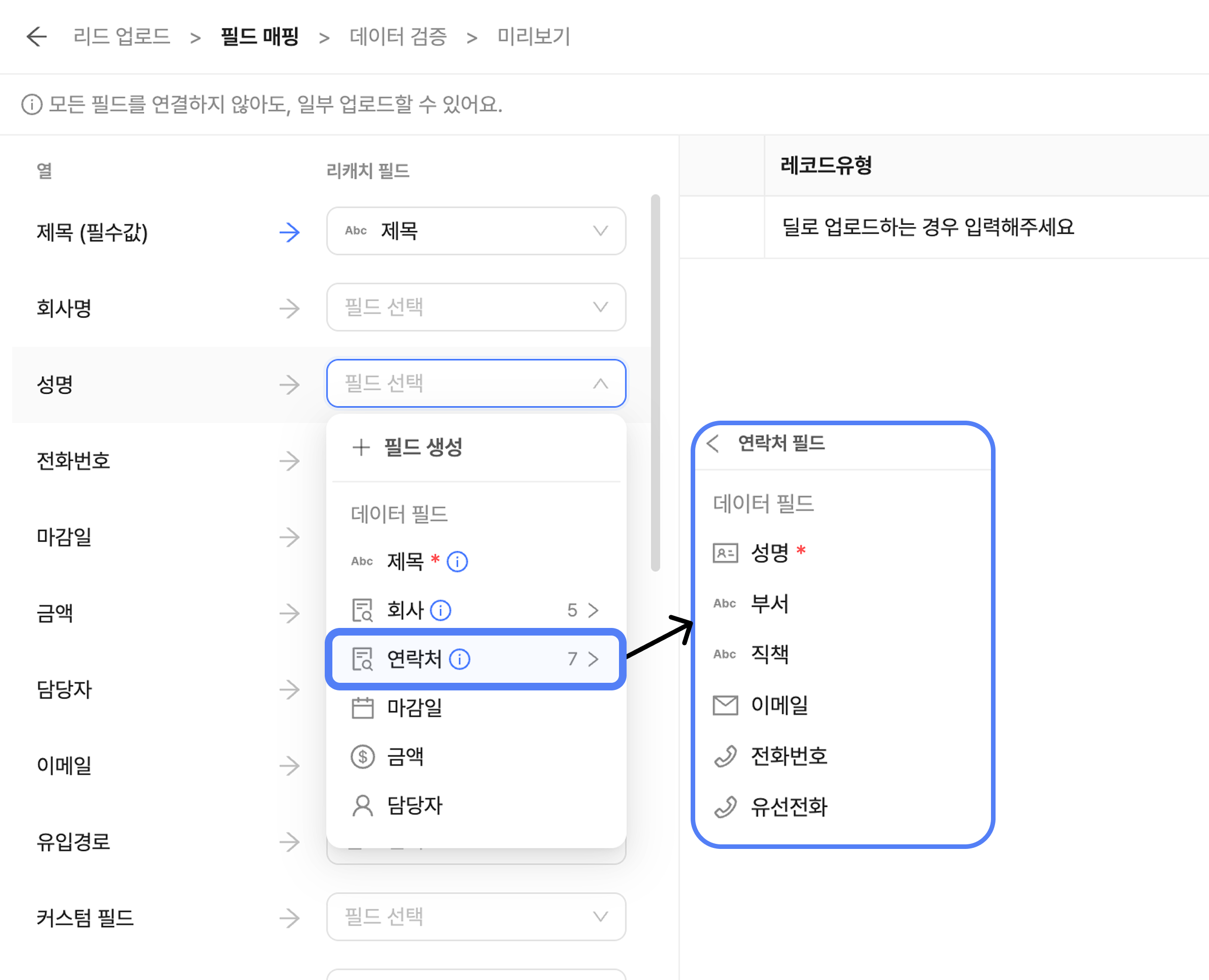1209x980 pixels.
Task: Expand 회사 submenu with 5 fields
Action: [x=592, y=610]
